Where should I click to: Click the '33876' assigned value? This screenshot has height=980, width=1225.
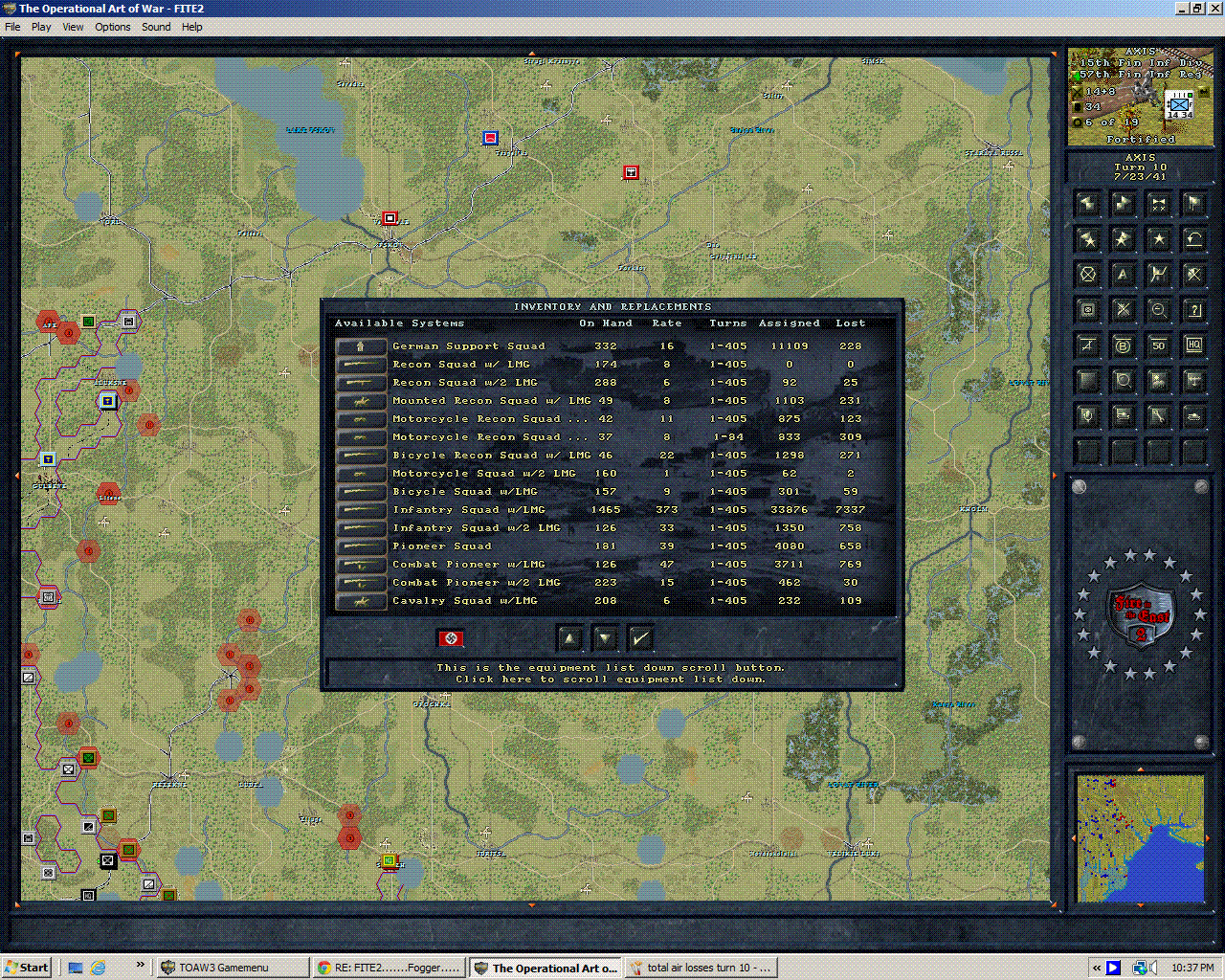[789, 510]
